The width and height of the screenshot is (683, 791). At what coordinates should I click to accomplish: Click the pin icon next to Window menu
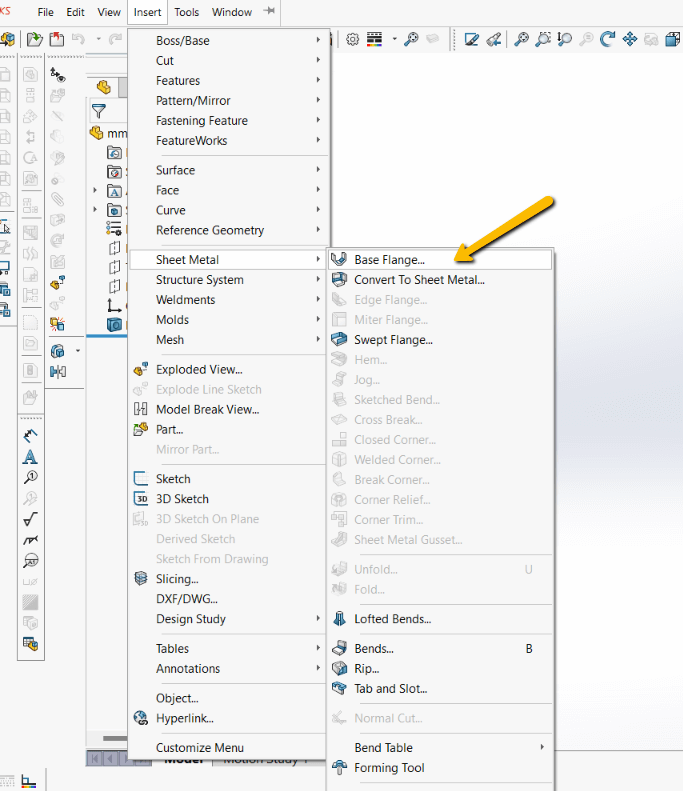(x=269, y=11)
